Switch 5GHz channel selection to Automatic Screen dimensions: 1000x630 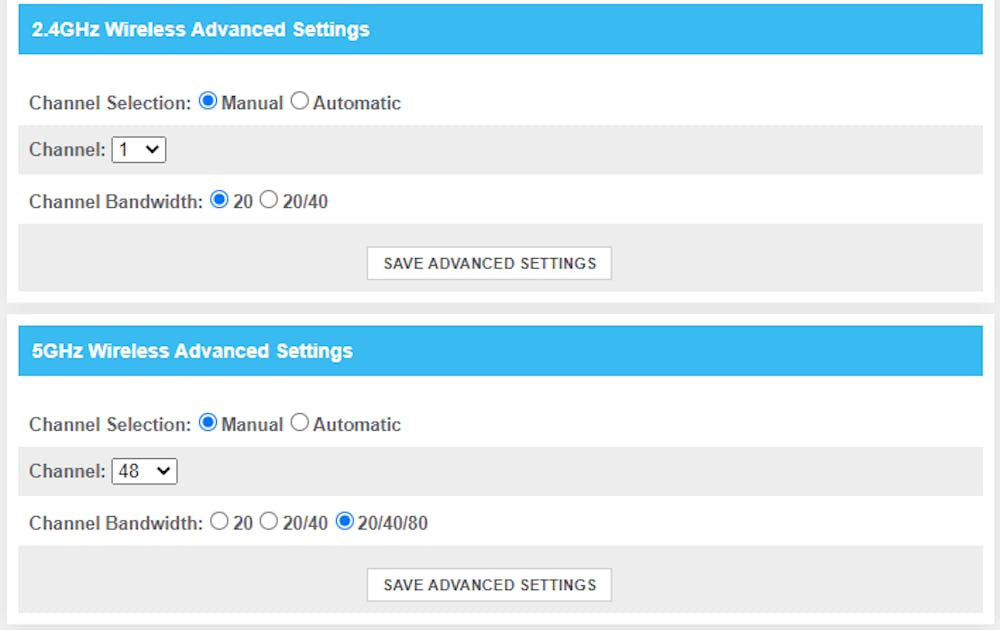point(300,423)
